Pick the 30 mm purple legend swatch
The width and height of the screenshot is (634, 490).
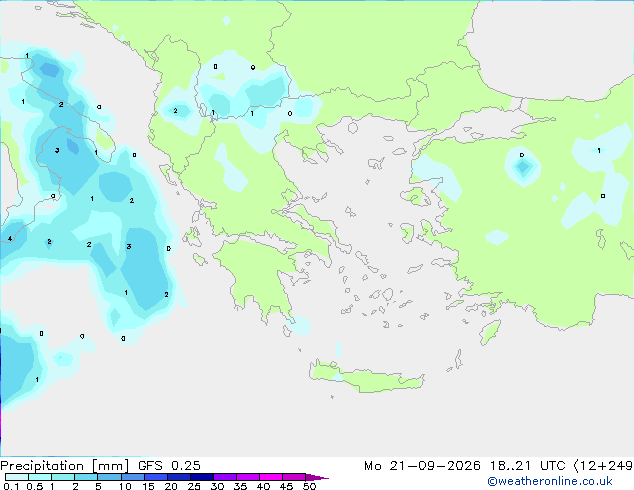pyautogui.click(x=224, y=477)
